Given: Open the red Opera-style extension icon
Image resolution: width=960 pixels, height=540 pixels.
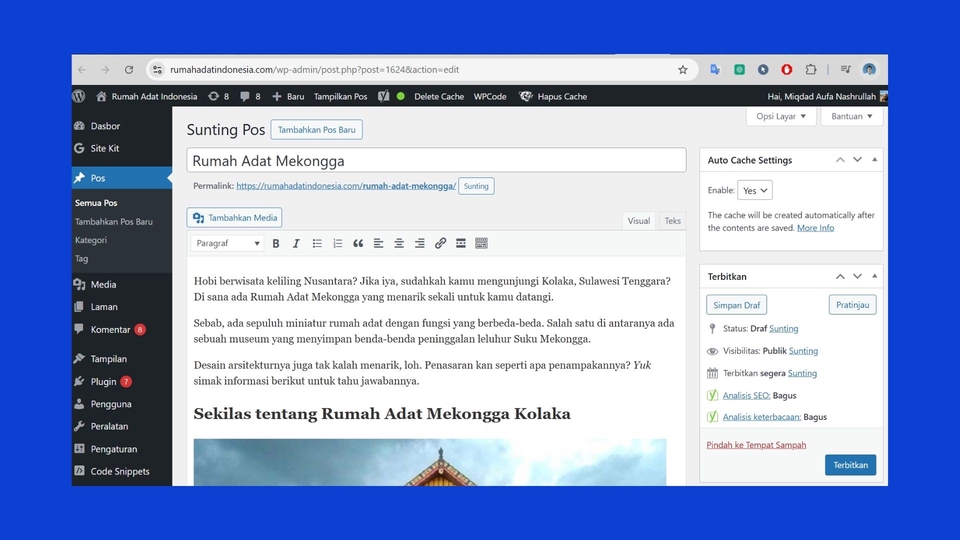Looking at the screenshot, I should coord(787,70).
